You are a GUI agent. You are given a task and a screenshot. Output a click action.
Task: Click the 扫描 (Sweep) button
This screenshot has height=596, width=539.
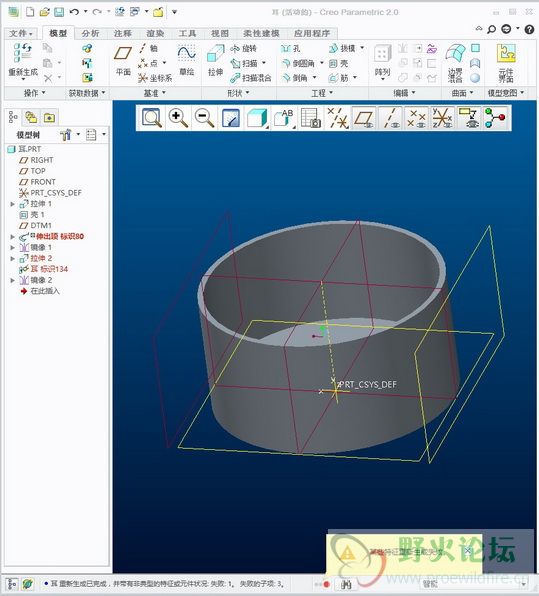[244, 63]
